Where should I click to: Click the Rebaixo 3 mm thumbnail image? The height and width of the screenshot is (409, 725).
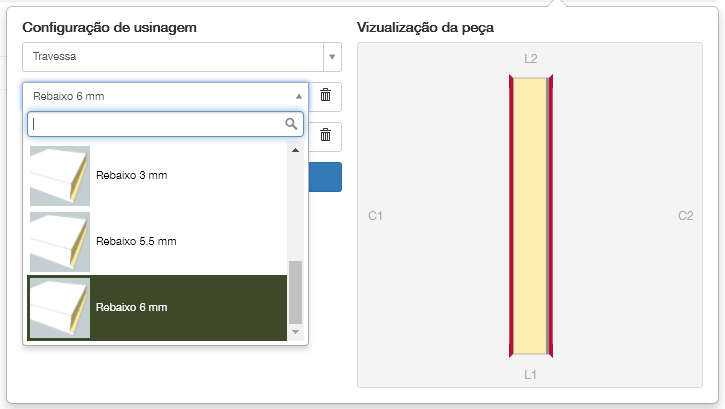click(x=59, y=176)
